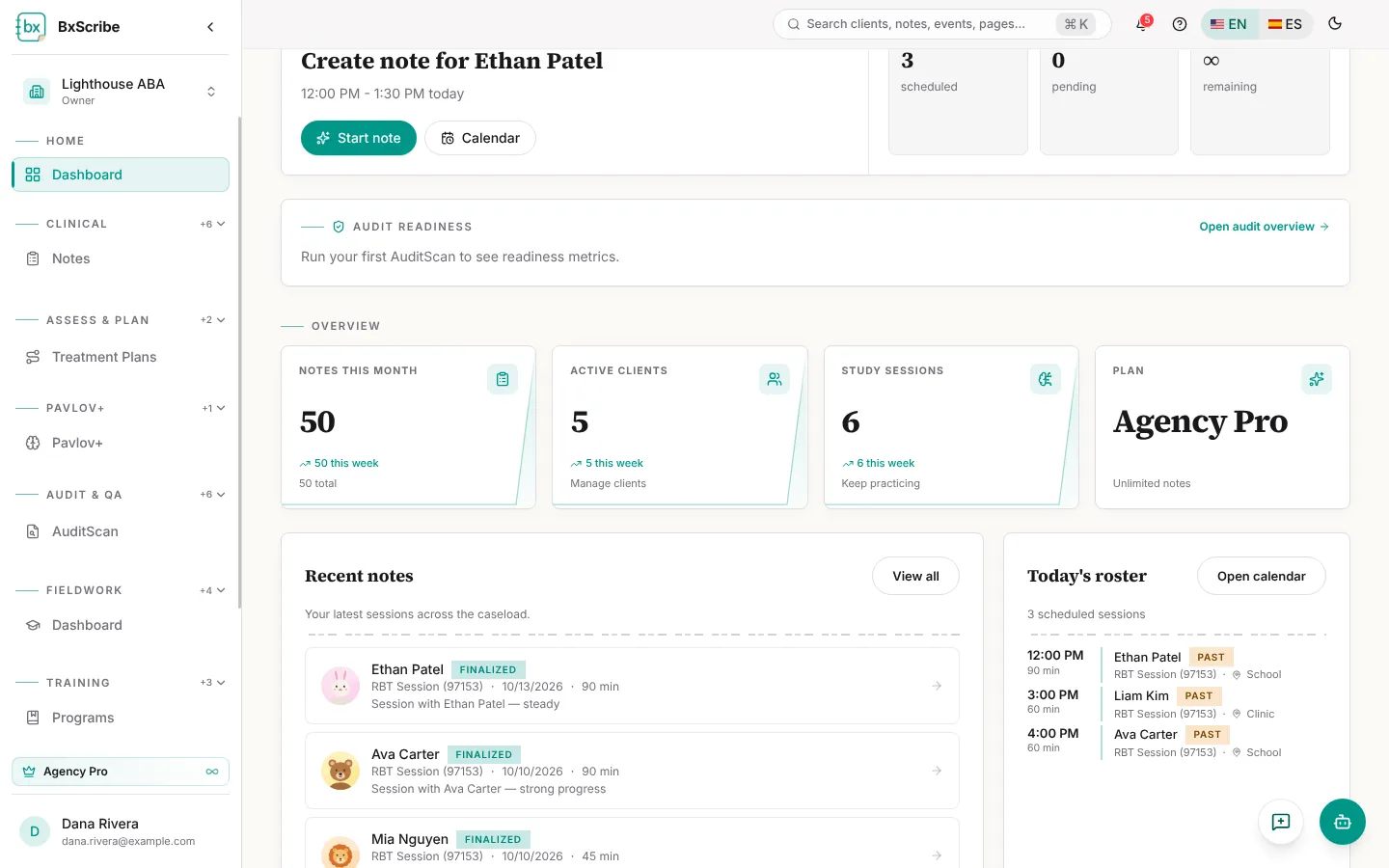Open the Lighthouse ABA organization switcher

pos(121,92)
